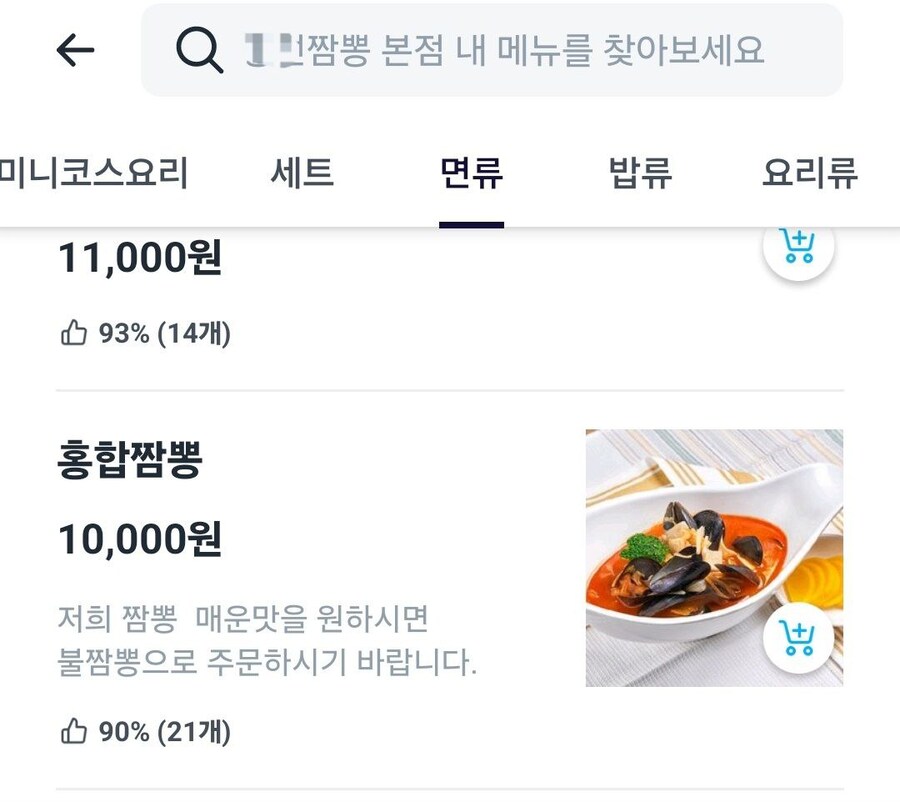Click the magnifier search icon

199,50
